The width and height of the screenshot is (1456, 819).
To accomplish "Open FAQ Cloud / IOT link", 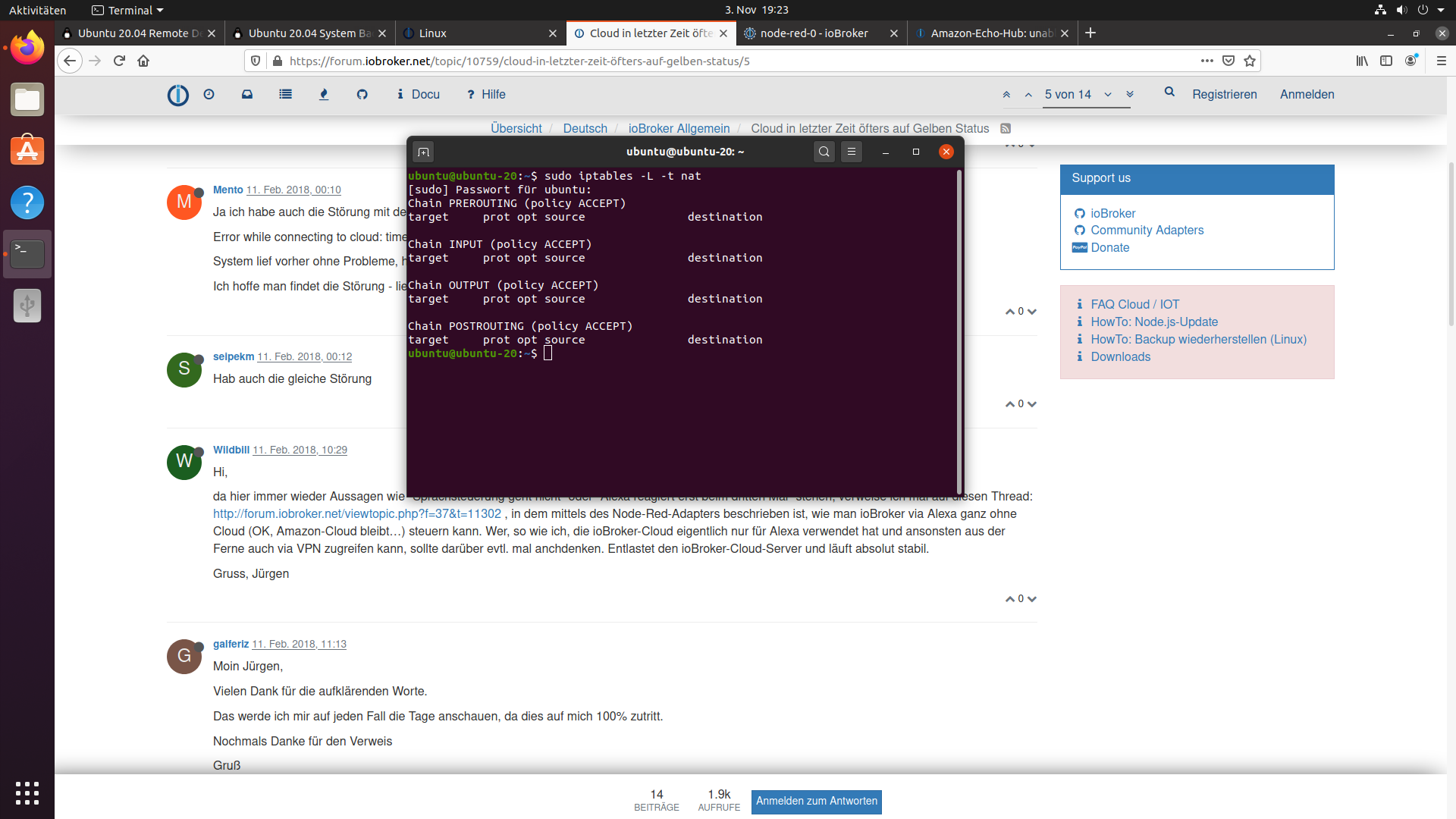I will pos(1134,304).
